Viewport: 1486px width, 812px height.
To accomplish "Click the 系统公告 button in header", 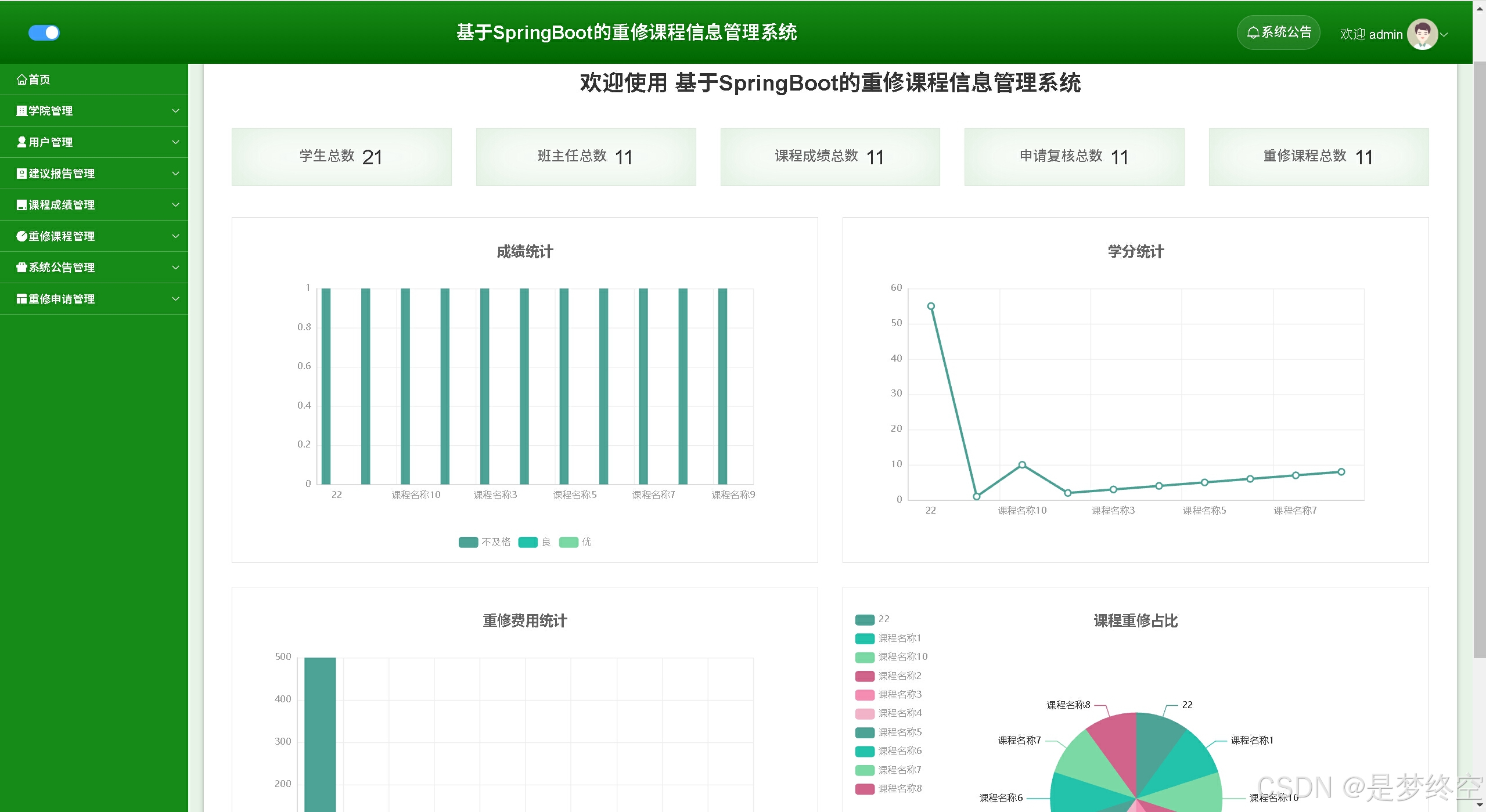I will click(1279, 33).
